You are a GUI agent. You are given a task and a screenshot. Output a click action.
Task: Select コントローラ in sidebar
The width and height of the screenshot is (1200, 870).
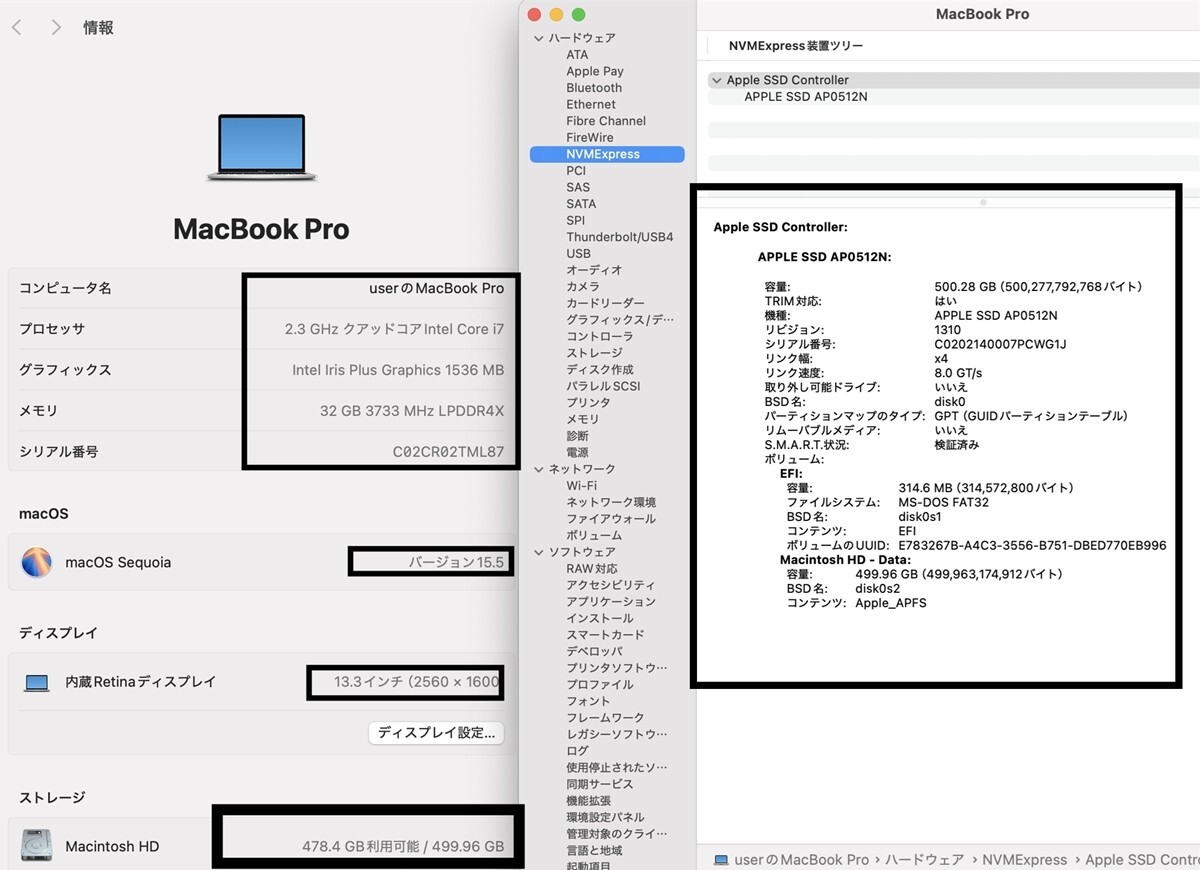pyautogui.click(x=600, y=337)
